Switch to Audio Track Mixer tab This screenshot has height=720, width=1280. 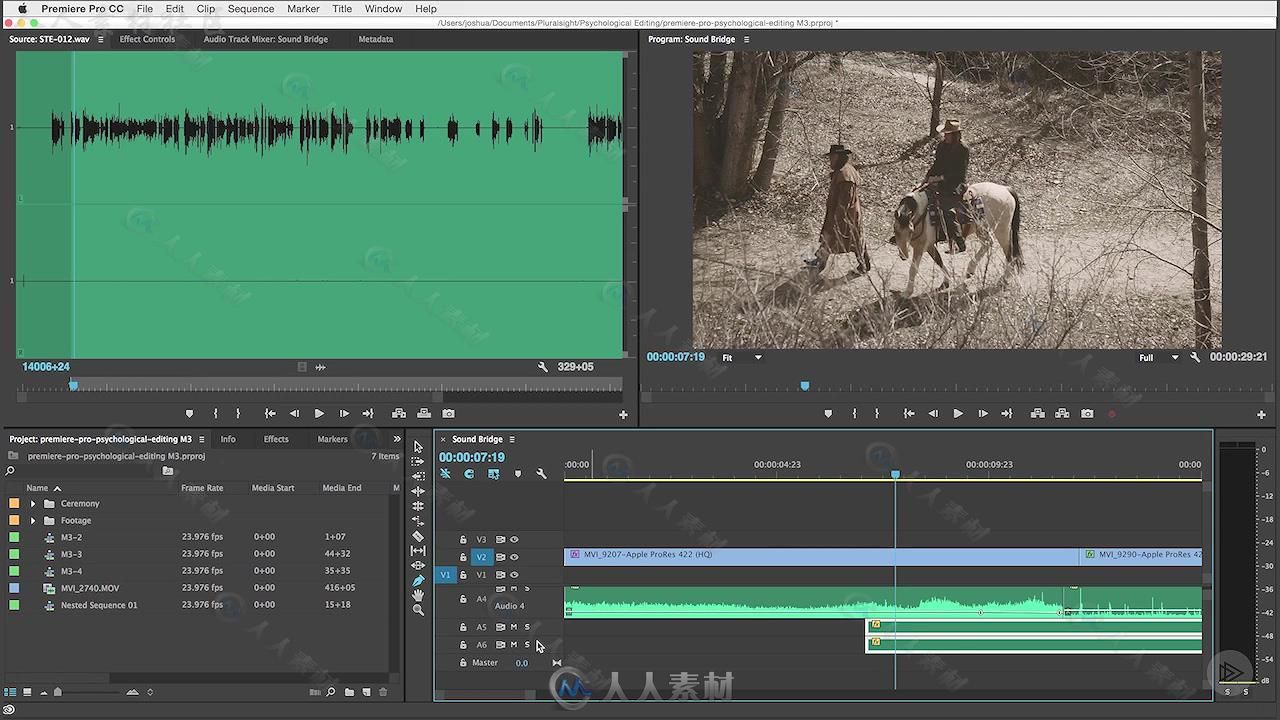pos(266,39)
